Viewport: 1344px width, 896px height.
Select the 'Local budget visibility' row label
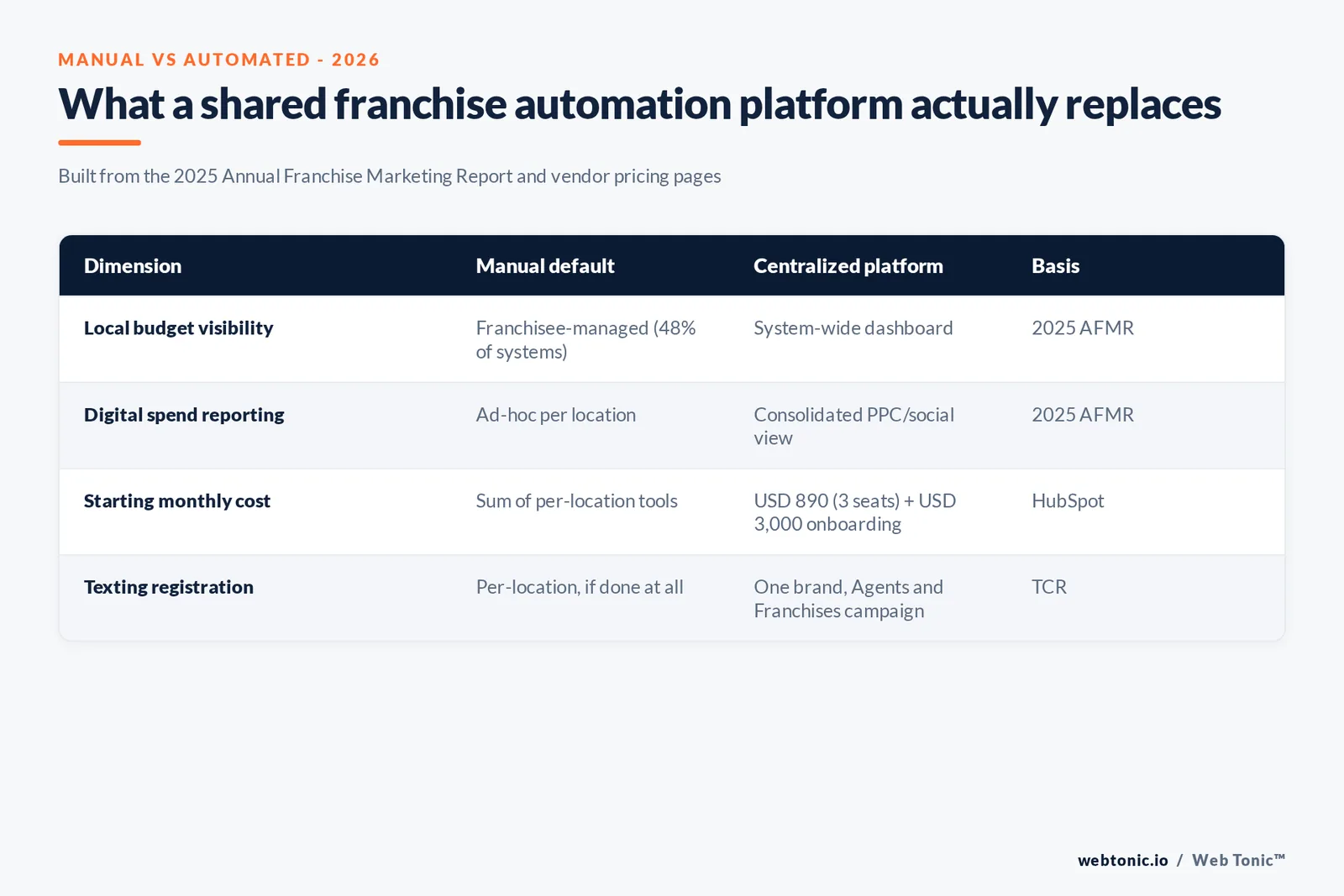(179, 328)
